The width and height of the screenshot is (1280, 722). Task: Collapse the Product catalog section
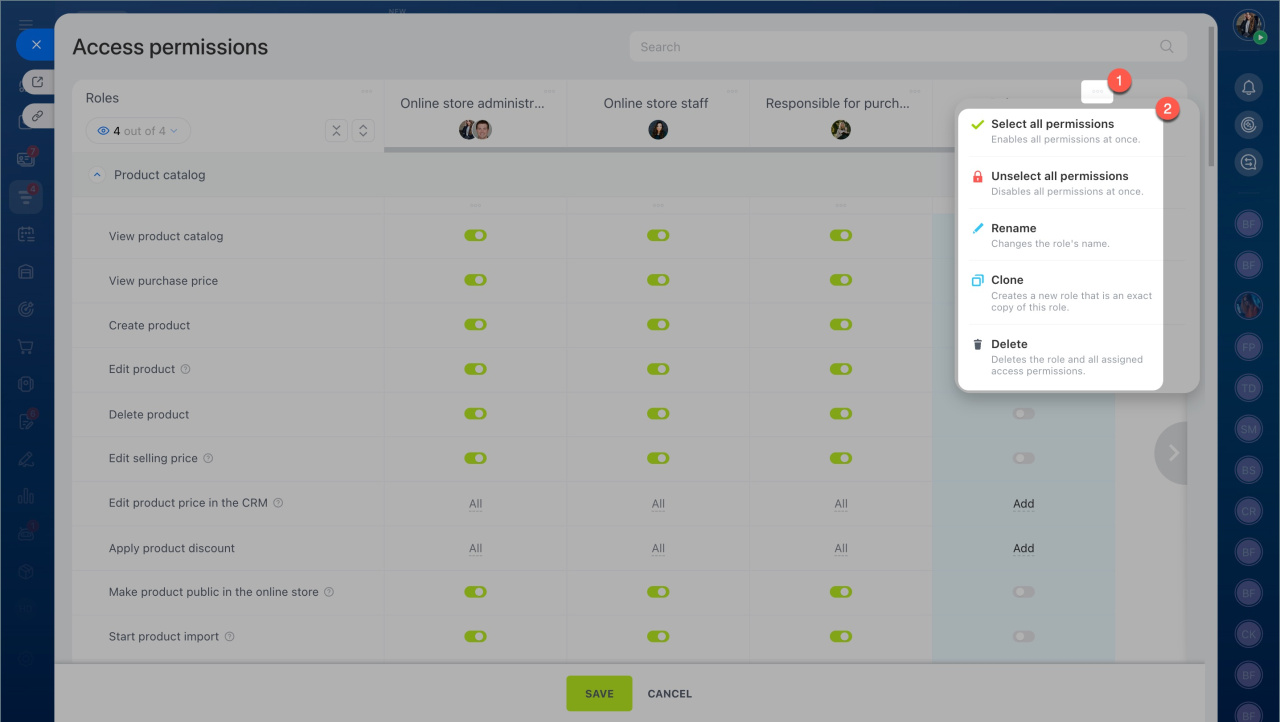97,175
